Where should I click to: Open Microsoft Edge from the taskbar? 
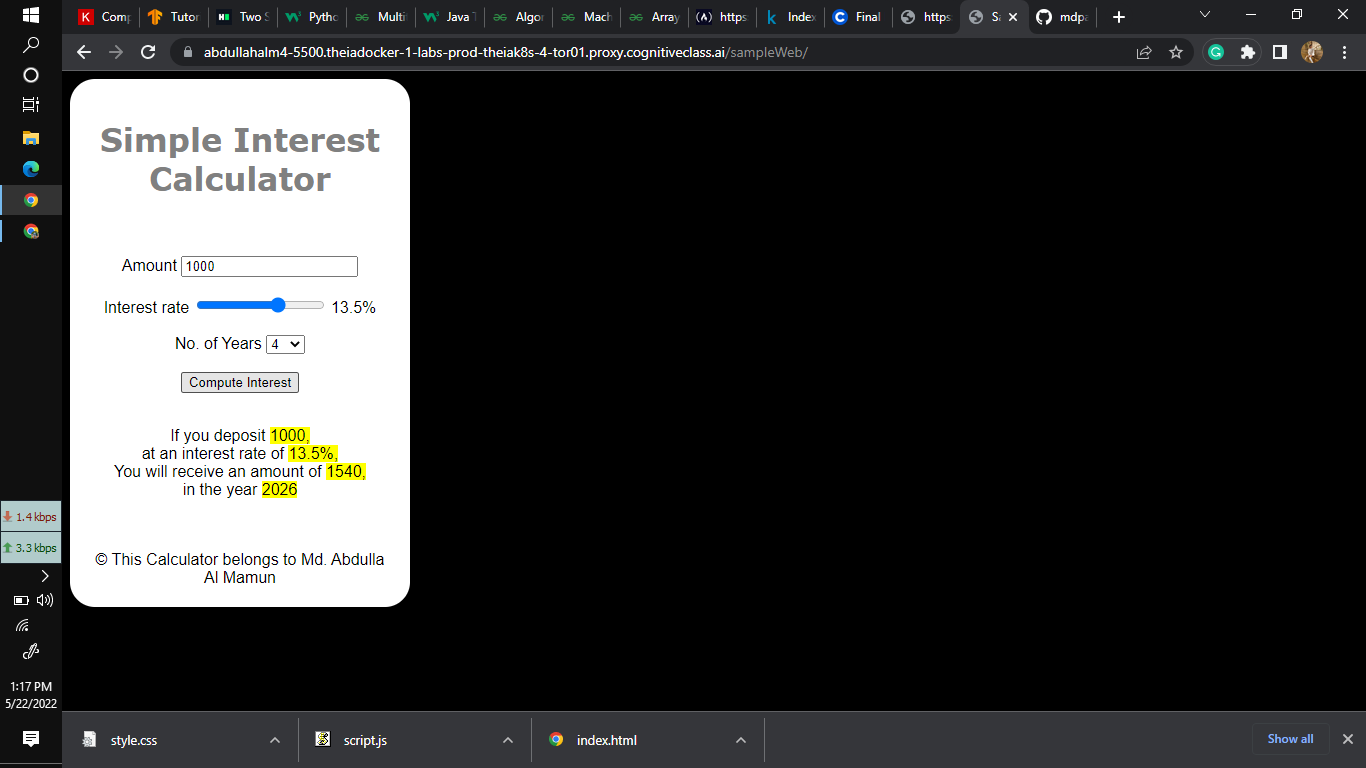coord(30,169)
